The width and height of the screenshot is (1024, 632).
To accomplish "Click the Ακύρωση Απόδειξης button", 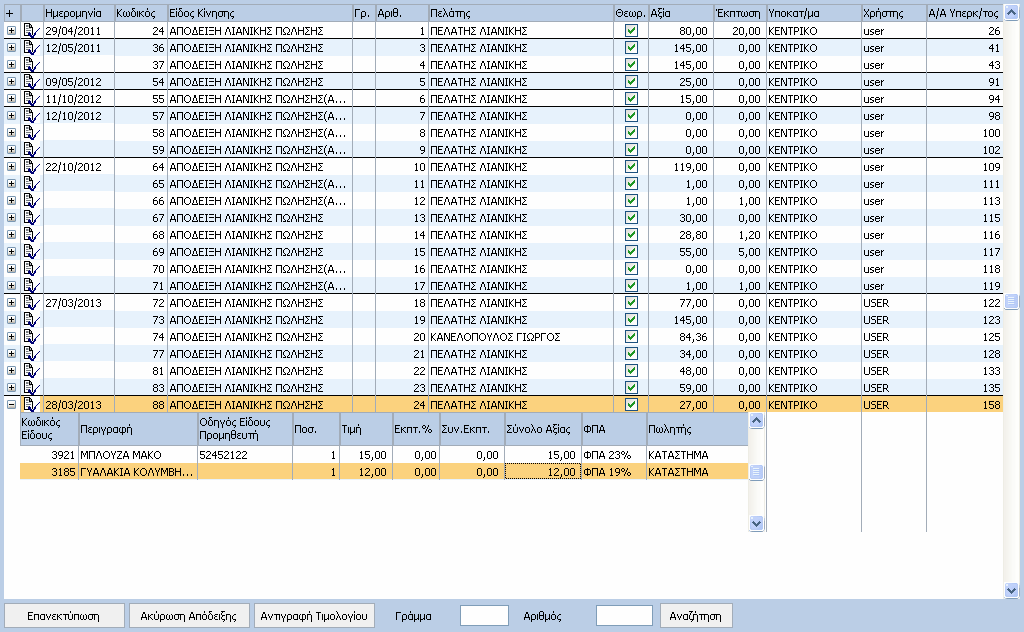I will click(189, 616).
